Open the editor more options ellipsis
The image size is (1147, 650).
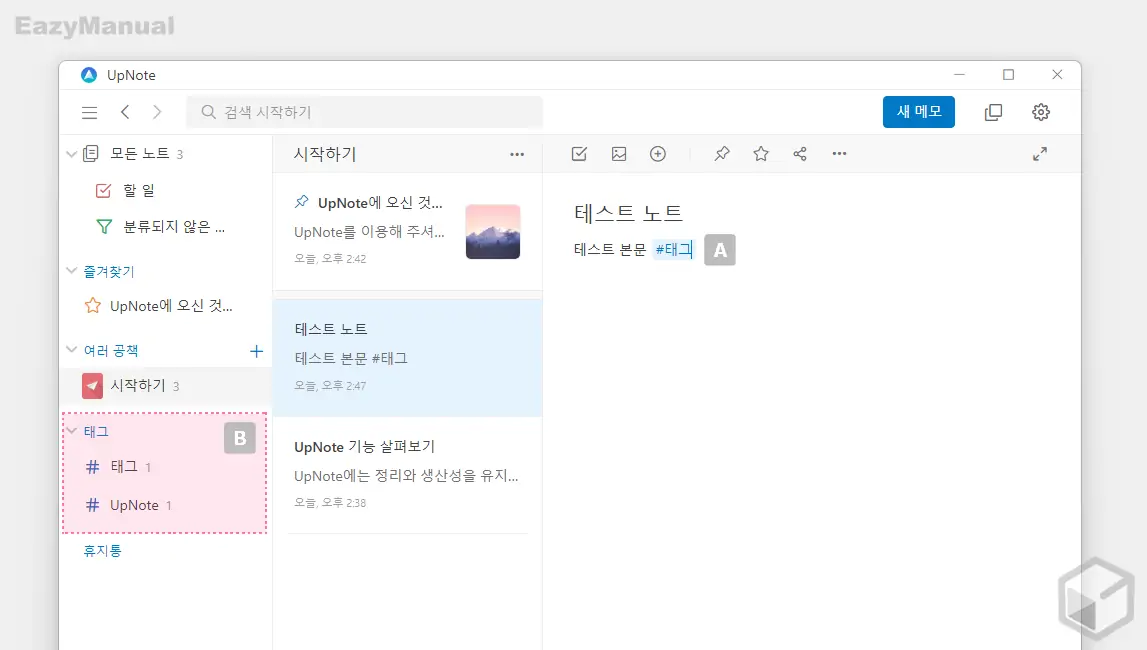[x=839, y=154]
